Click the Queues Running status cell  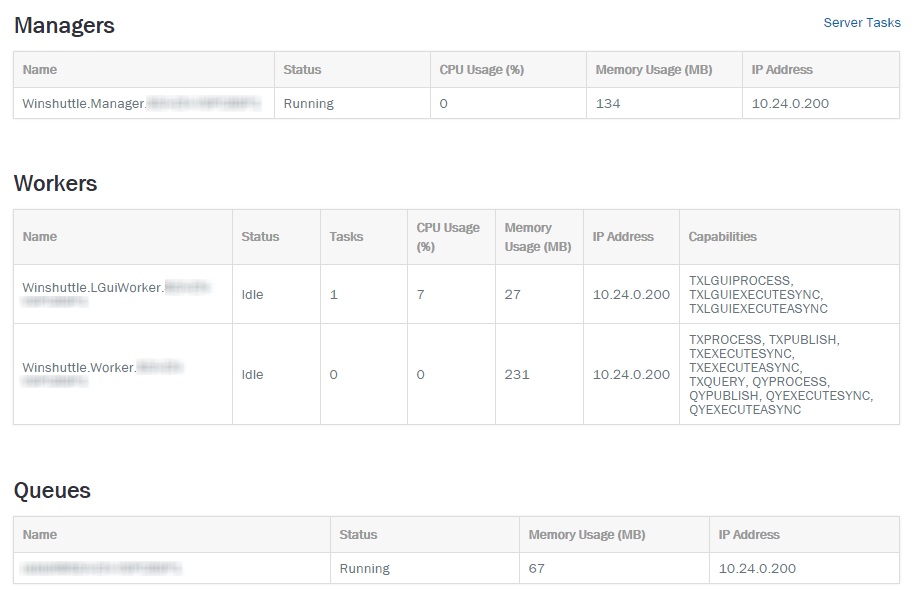[x=425, y=568]
